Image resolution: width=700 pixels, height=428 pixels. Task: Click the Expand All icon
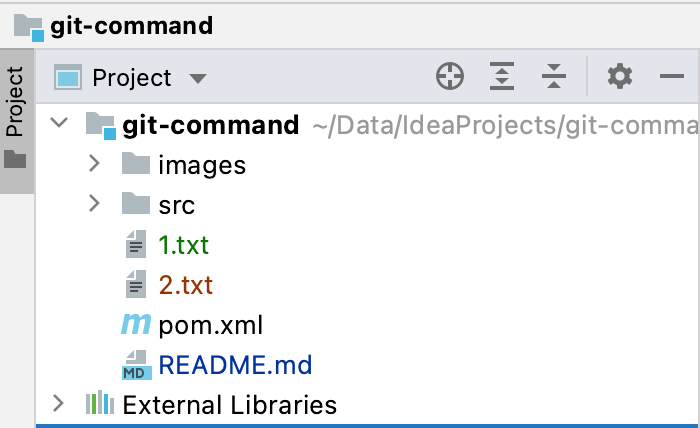pos(502,76)
